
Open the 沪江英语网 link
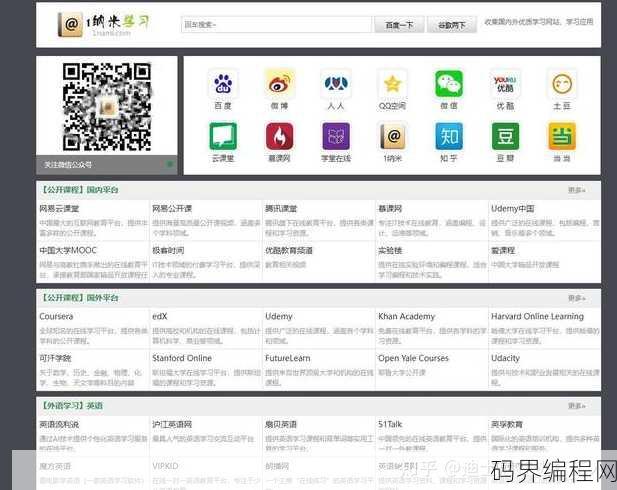point(172,425)
